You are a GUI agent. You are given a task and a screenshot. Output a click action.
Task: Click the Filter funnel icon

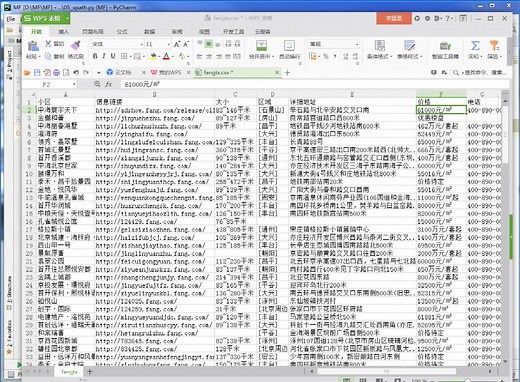click(494, 45)
